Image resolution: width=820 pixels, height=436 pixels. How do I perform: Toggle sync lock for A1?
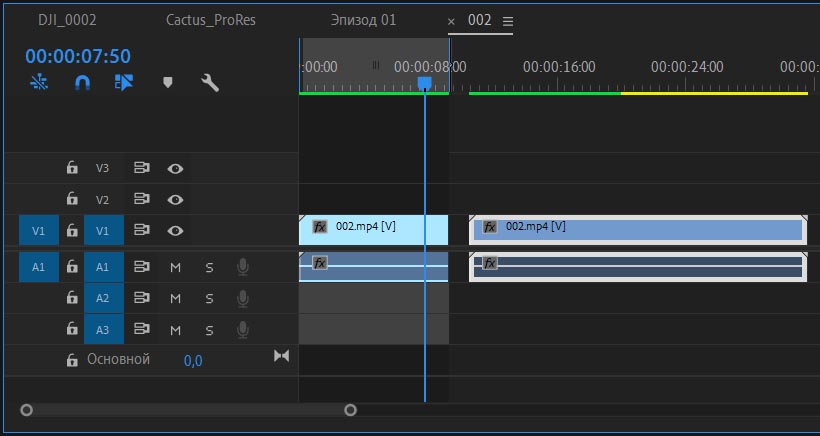141,267
